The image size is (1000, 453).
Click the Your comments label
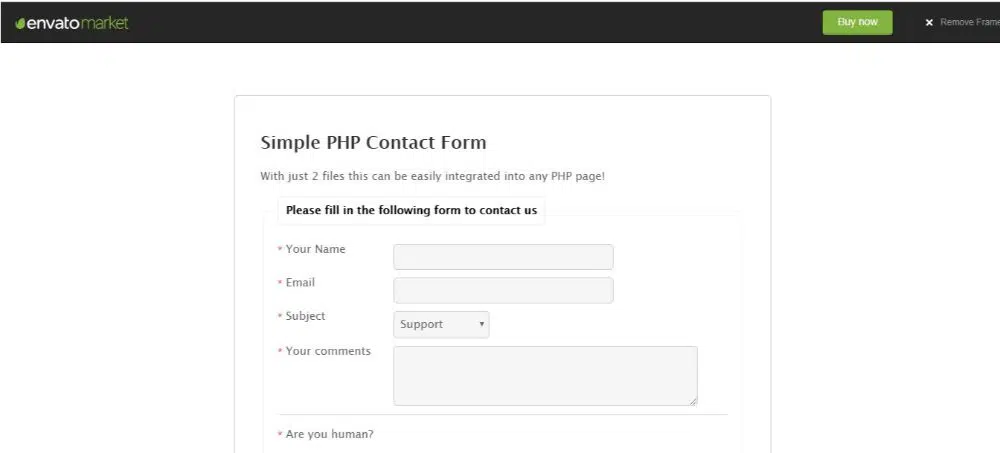tap(328, 351)
